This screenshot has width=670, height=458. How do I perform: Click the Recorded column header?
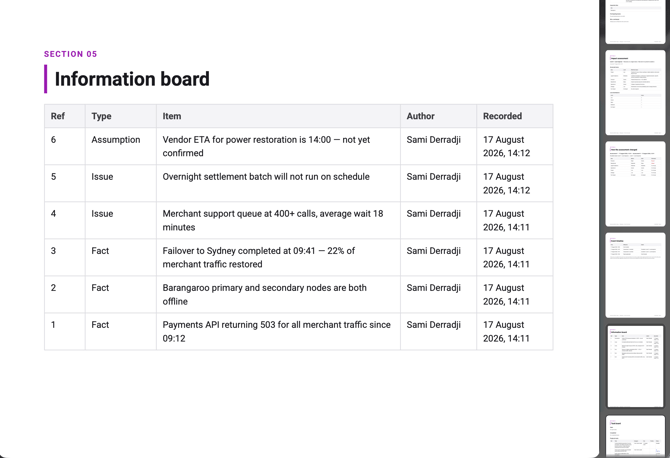coord(502,116)
